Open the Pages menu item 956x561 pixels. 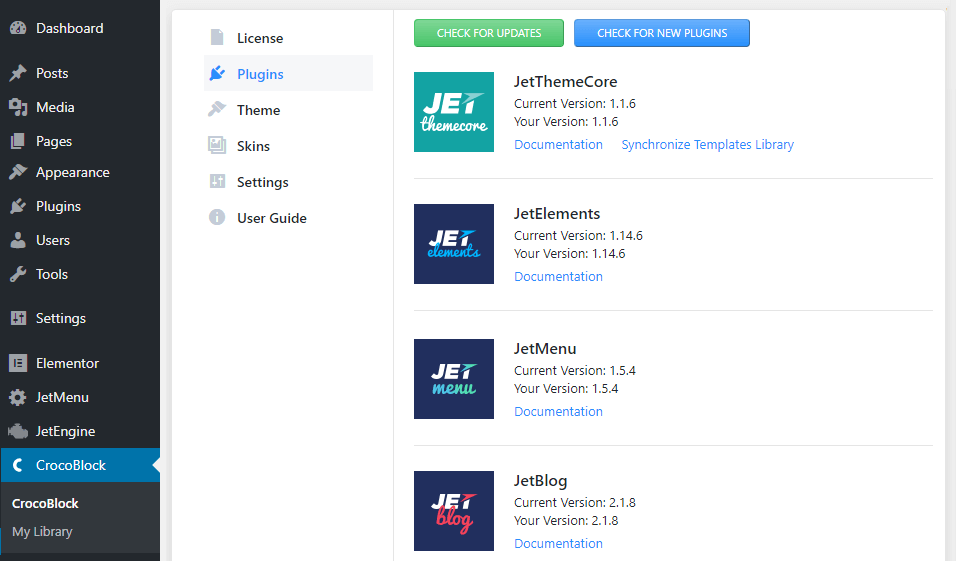point(54,141)
